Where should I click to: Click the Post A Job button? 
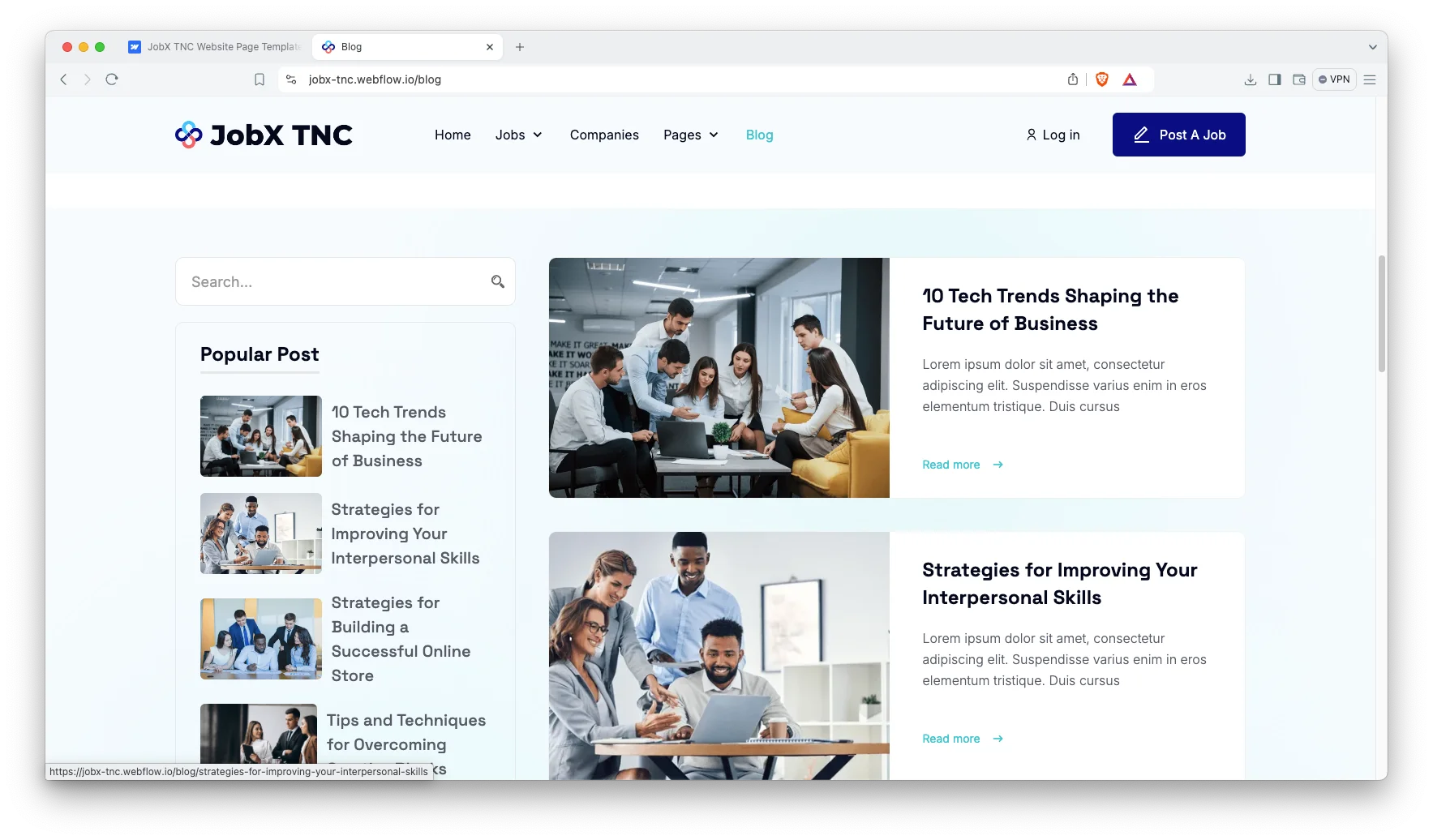pos(1178,135)
